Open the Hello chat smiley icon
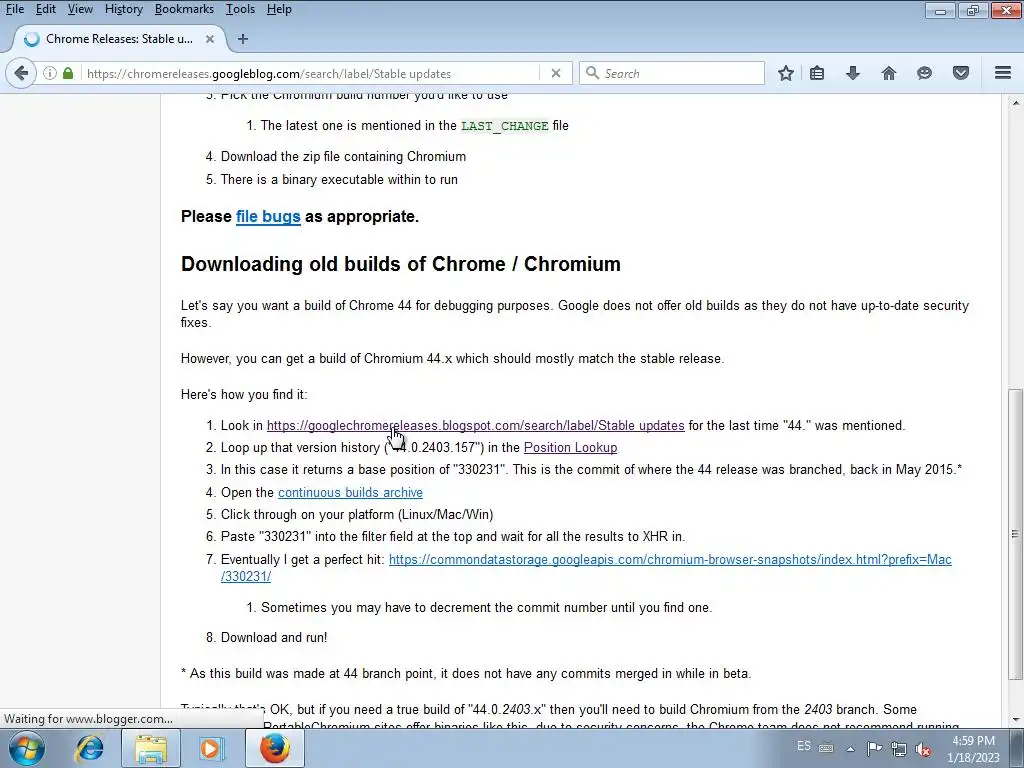Viewport: 1024px width, 768px height. coord(924,73)
